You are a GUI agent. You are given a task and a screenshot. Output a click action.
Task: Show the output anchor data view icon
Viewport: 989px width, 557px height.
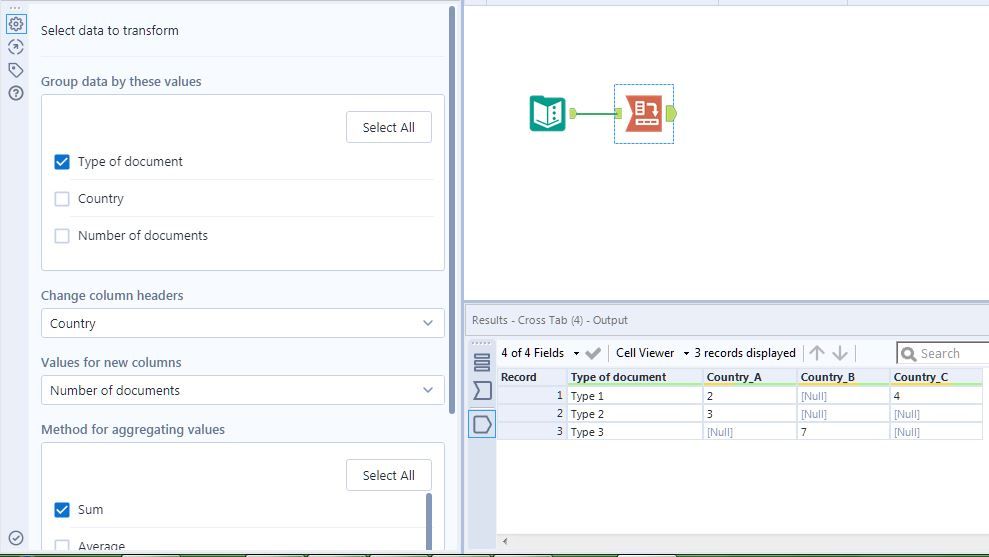482,424
